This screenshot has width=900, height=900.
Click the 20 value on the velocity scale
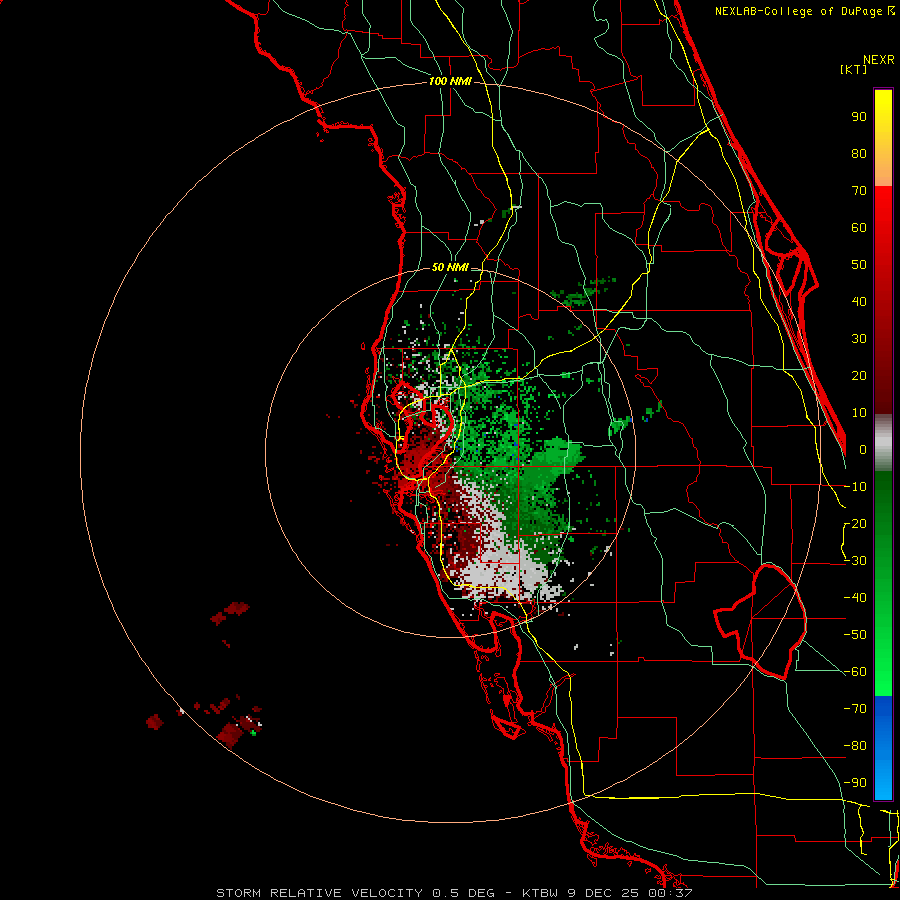pyautogui.click(x=859, y=375)
